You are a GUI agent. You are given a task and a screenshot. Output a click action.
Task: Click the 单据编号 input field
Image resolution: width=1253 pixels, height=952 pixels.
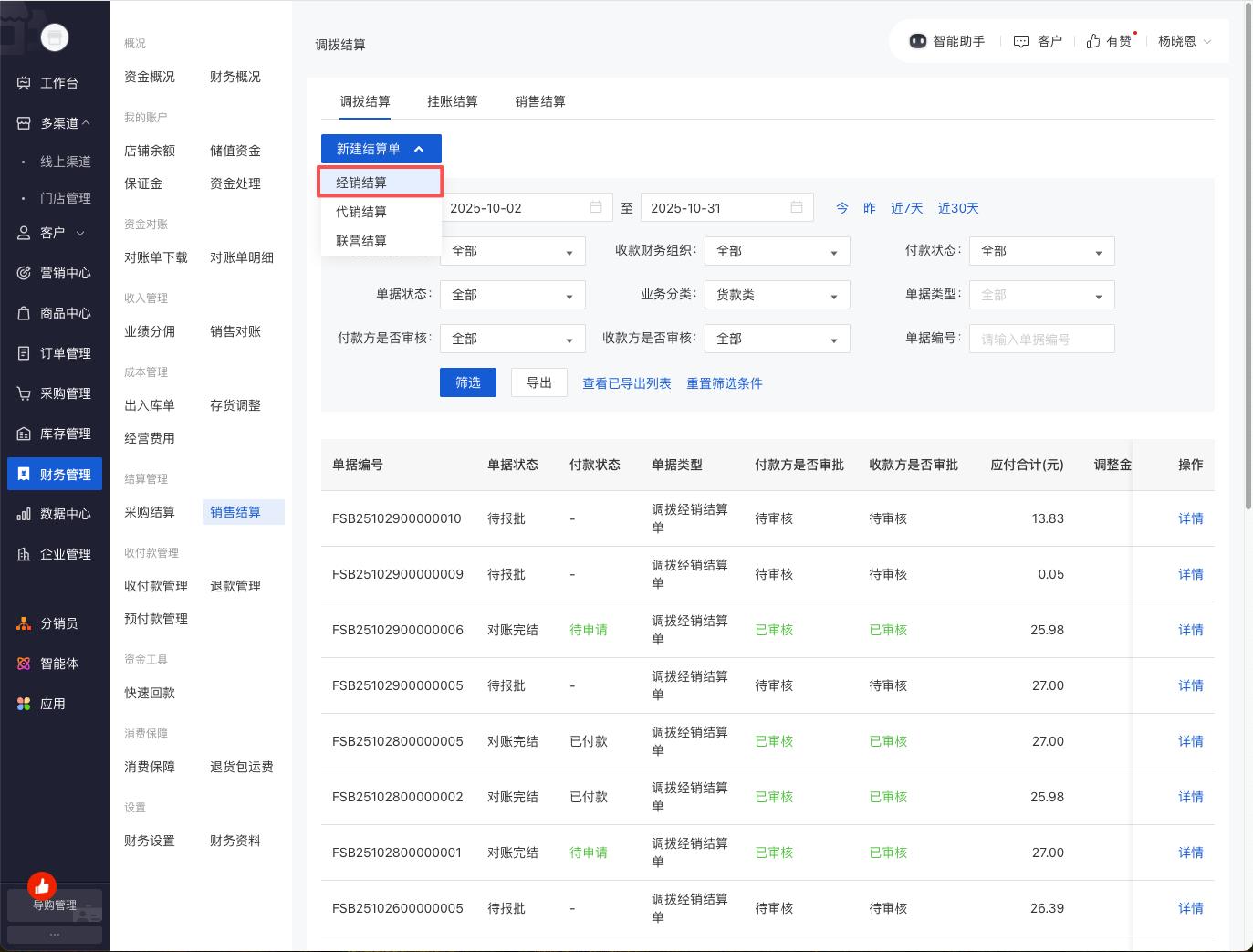(1041, 339)
